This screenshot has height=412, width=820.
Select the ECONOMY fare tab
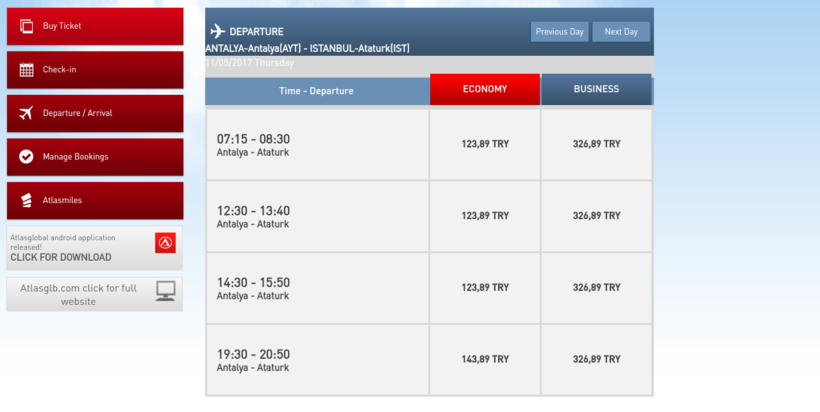click(485, 90)
